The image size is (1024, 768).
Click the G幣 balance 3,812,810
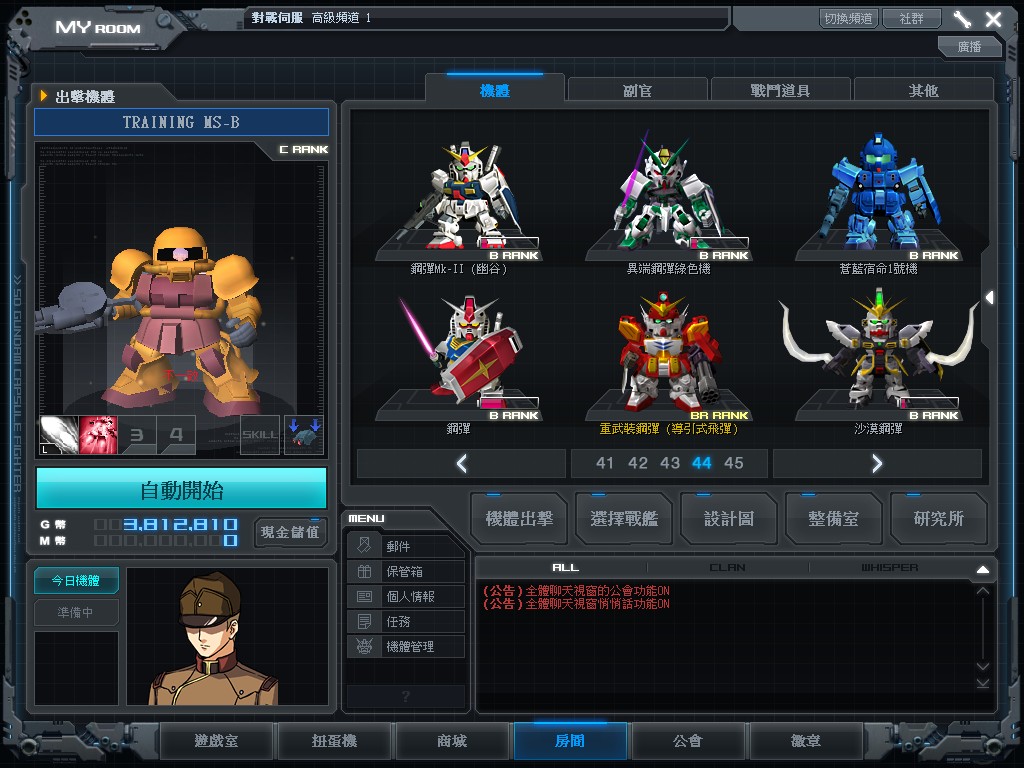tap(180, 524)
